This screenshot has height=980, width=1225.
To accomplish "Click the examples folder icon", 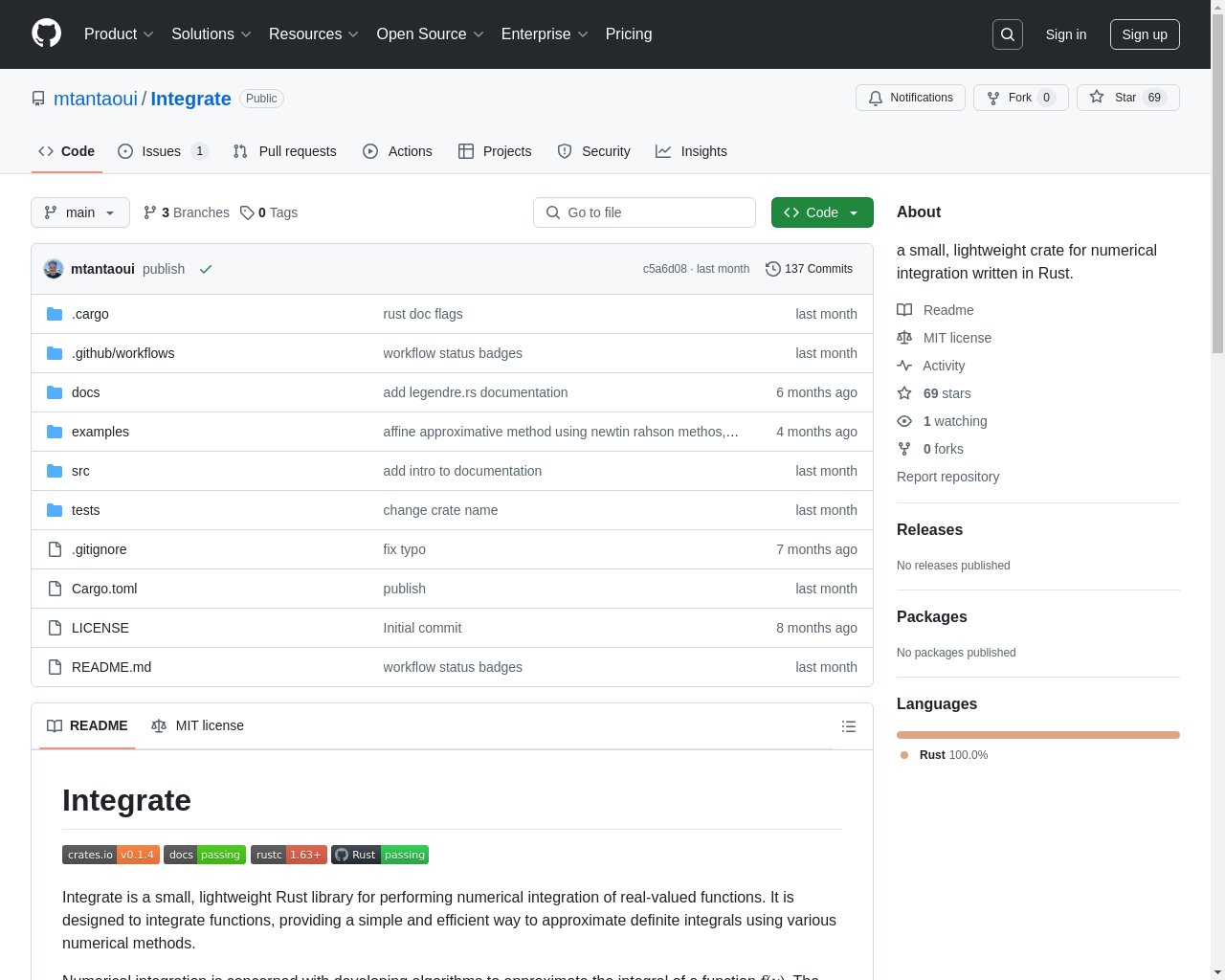I will 55,432.
